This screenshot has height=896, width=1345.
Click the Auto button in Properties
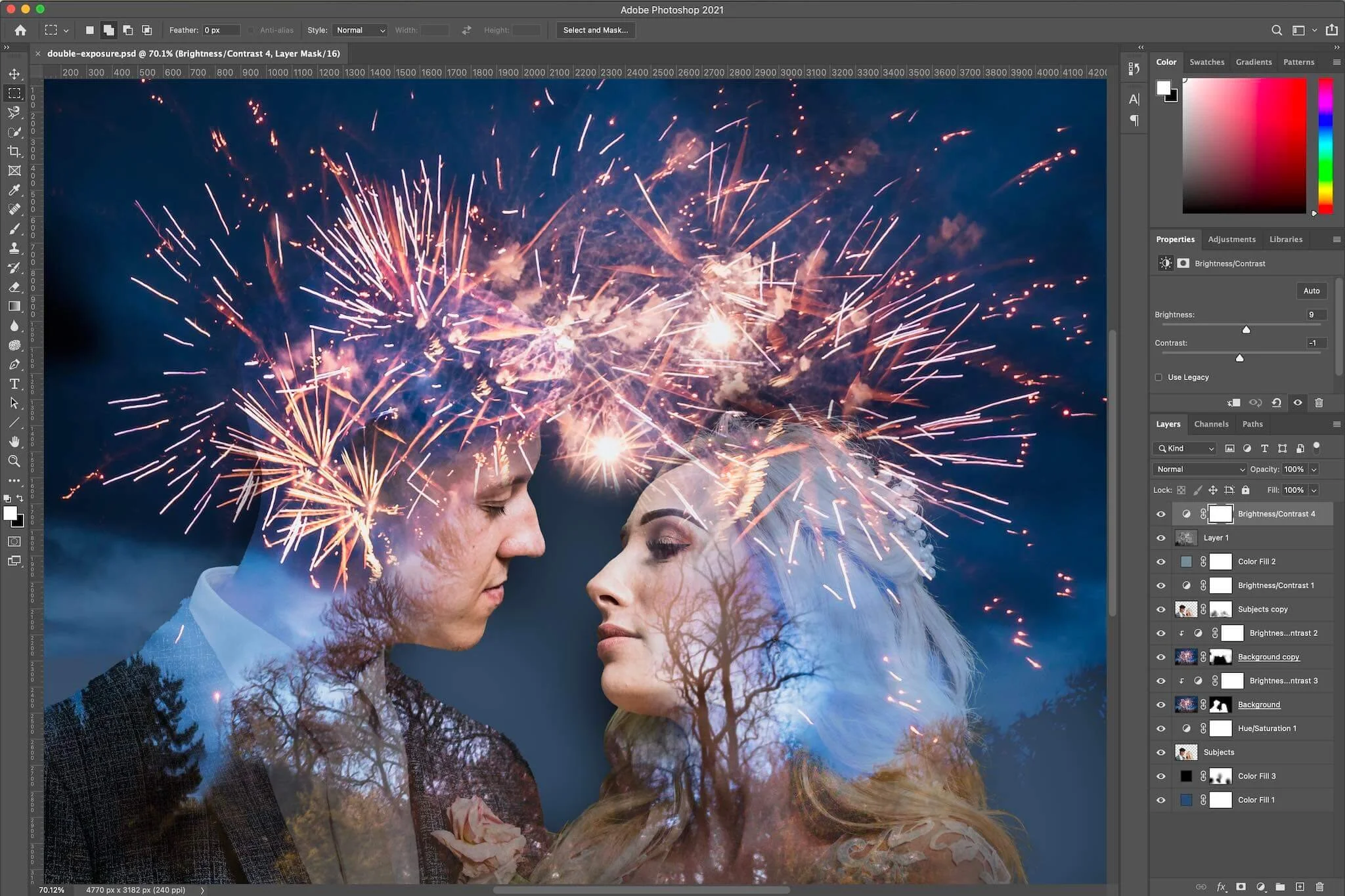[x=1311, y=291]
